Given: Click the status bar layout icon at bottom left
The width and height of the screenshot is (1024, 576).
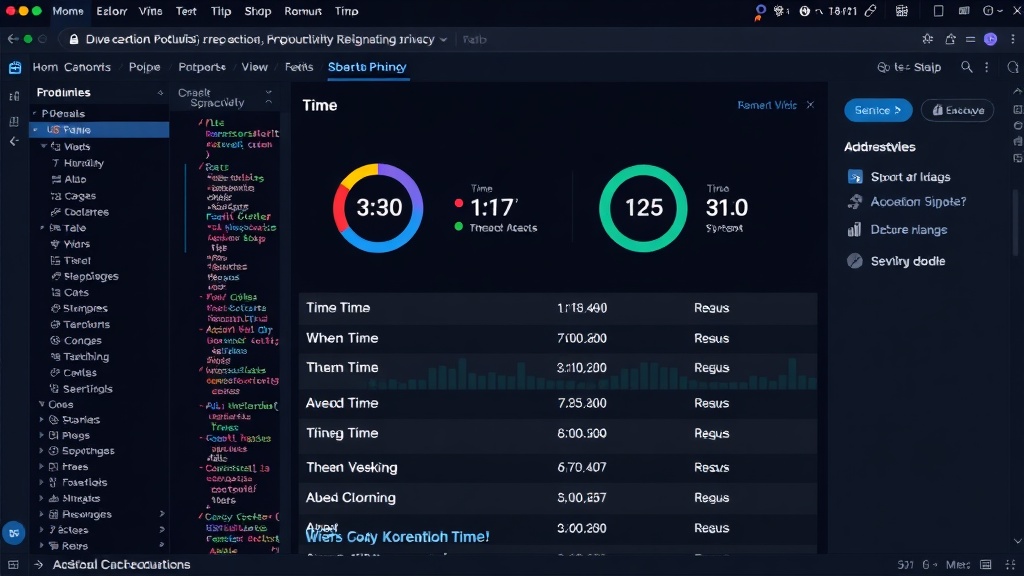Looking at the screenshot, I should (13, 564).
